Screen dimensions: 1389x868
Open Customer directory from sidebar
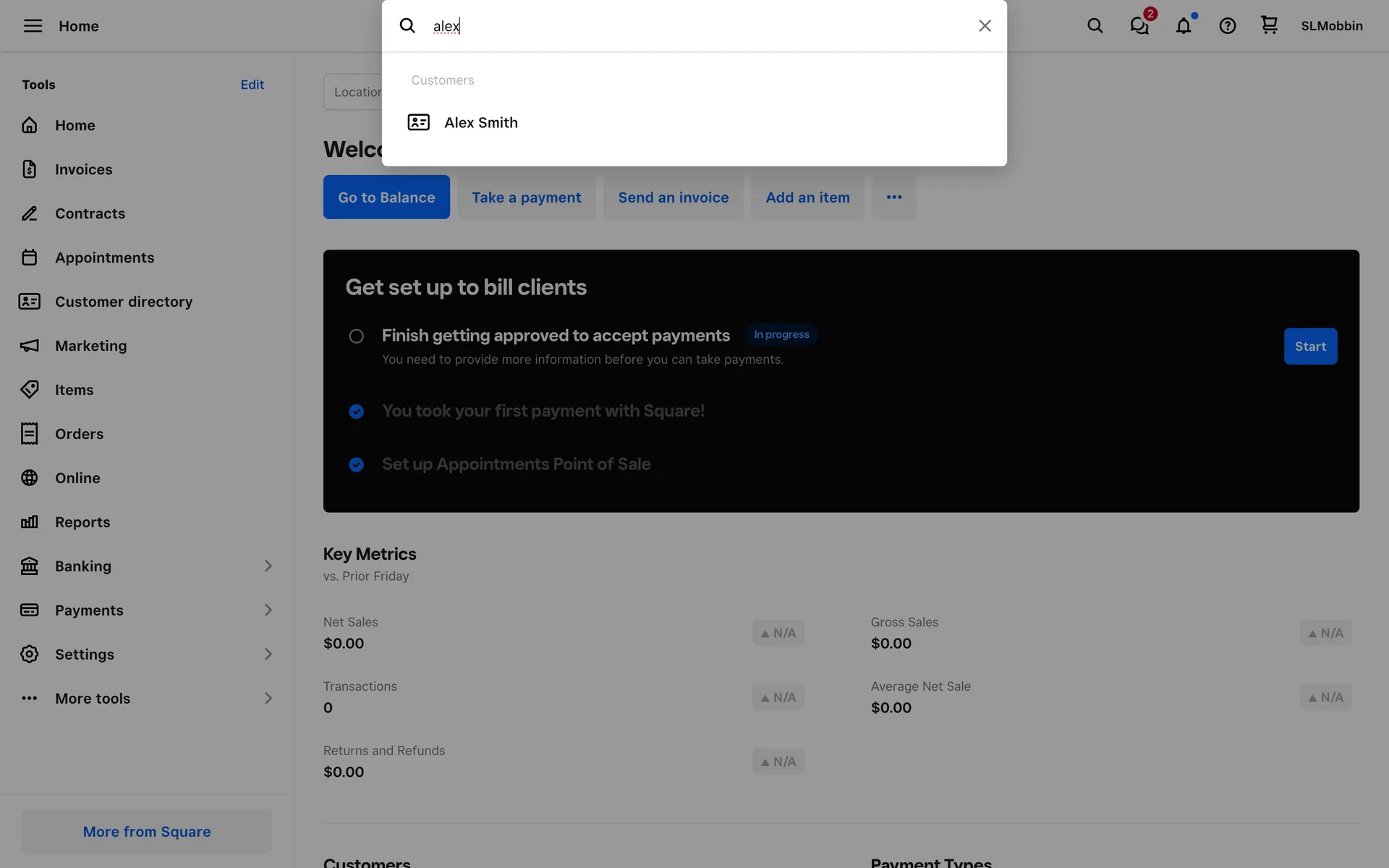coord(124,302)
